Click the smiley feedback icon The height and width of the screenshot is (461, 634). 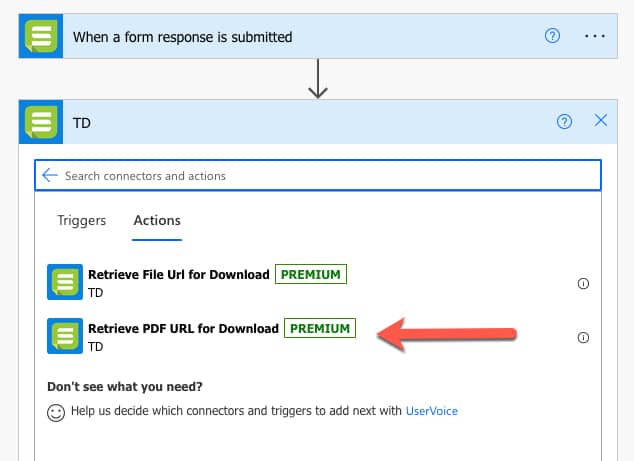coord(56,413)
